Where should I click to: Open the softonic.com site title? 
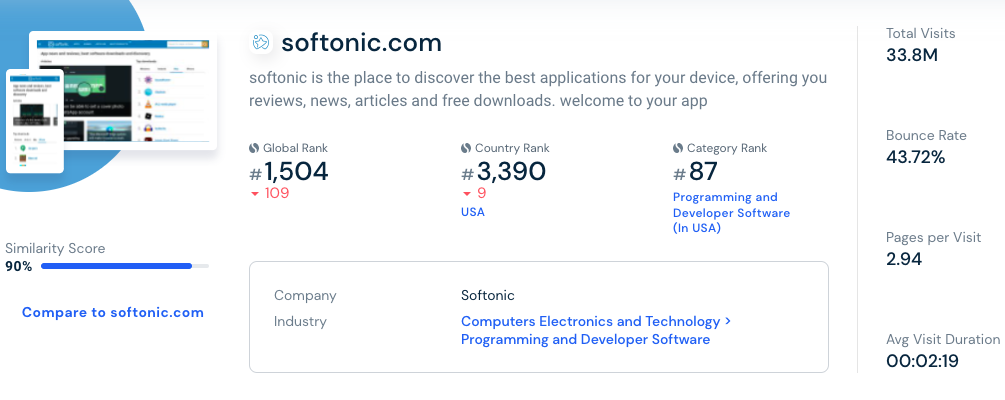pos(361,43)
